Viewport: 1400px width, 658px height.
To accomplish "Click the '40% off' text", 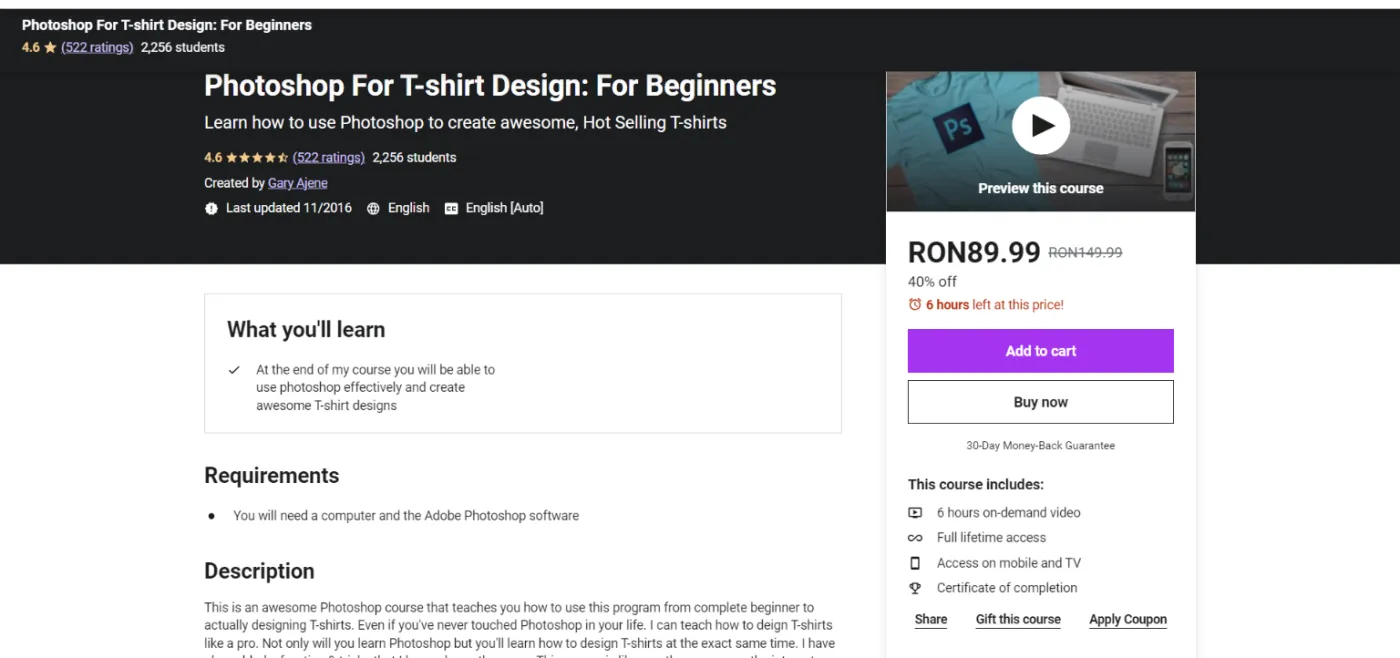I will [932, 282].
